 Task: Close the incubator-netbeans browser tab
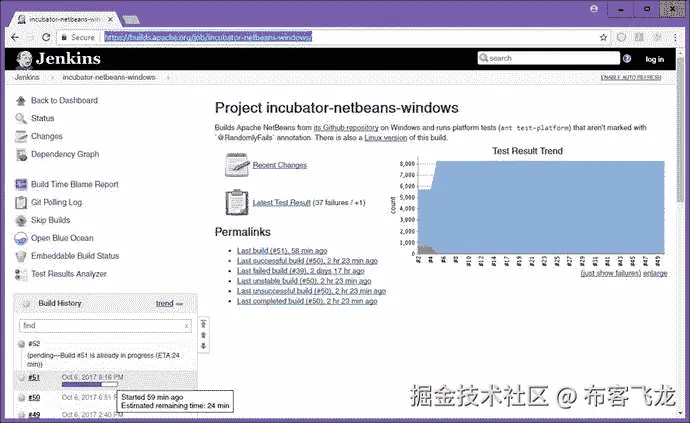coord(110,19)
